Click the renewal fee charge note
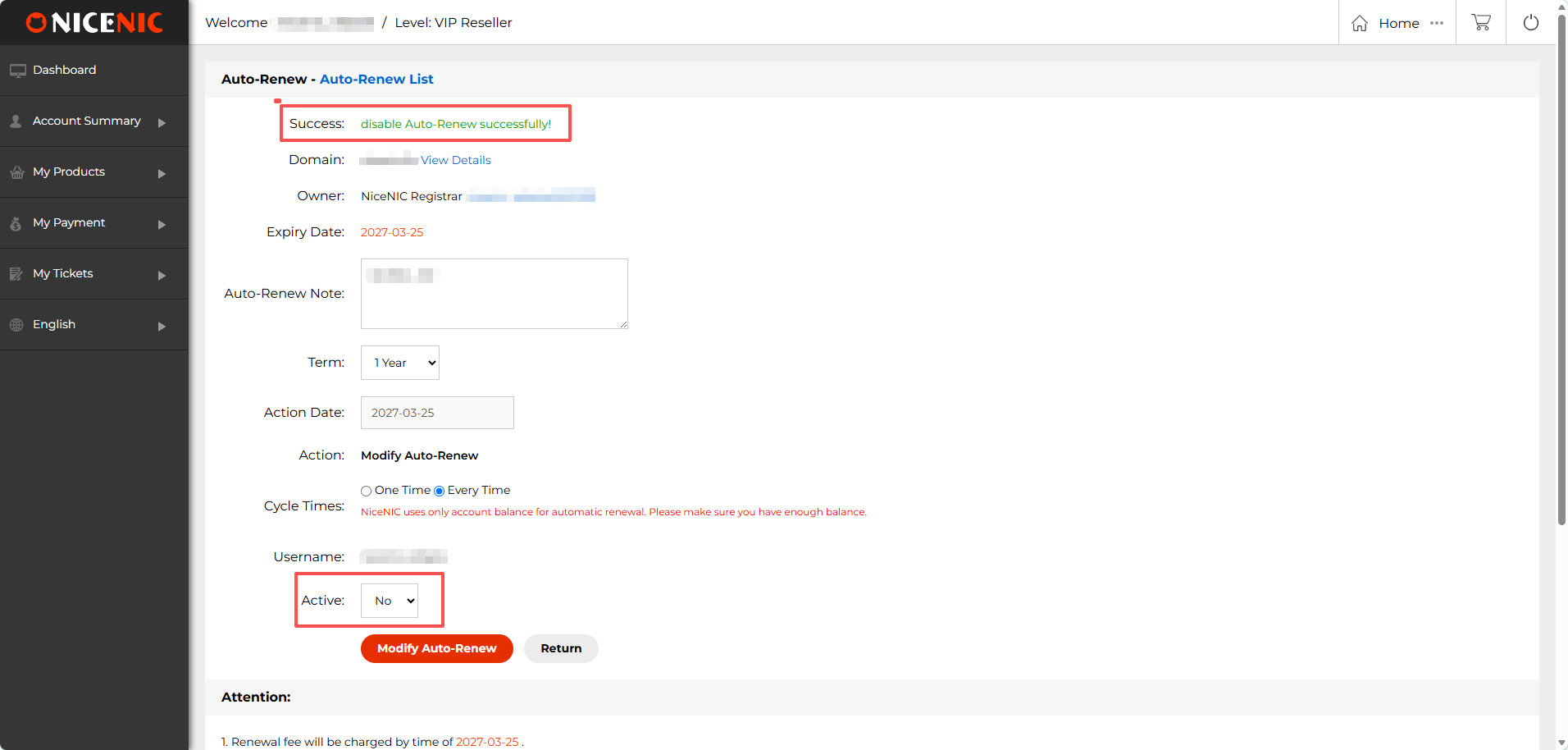 click(x=372, y=742)
